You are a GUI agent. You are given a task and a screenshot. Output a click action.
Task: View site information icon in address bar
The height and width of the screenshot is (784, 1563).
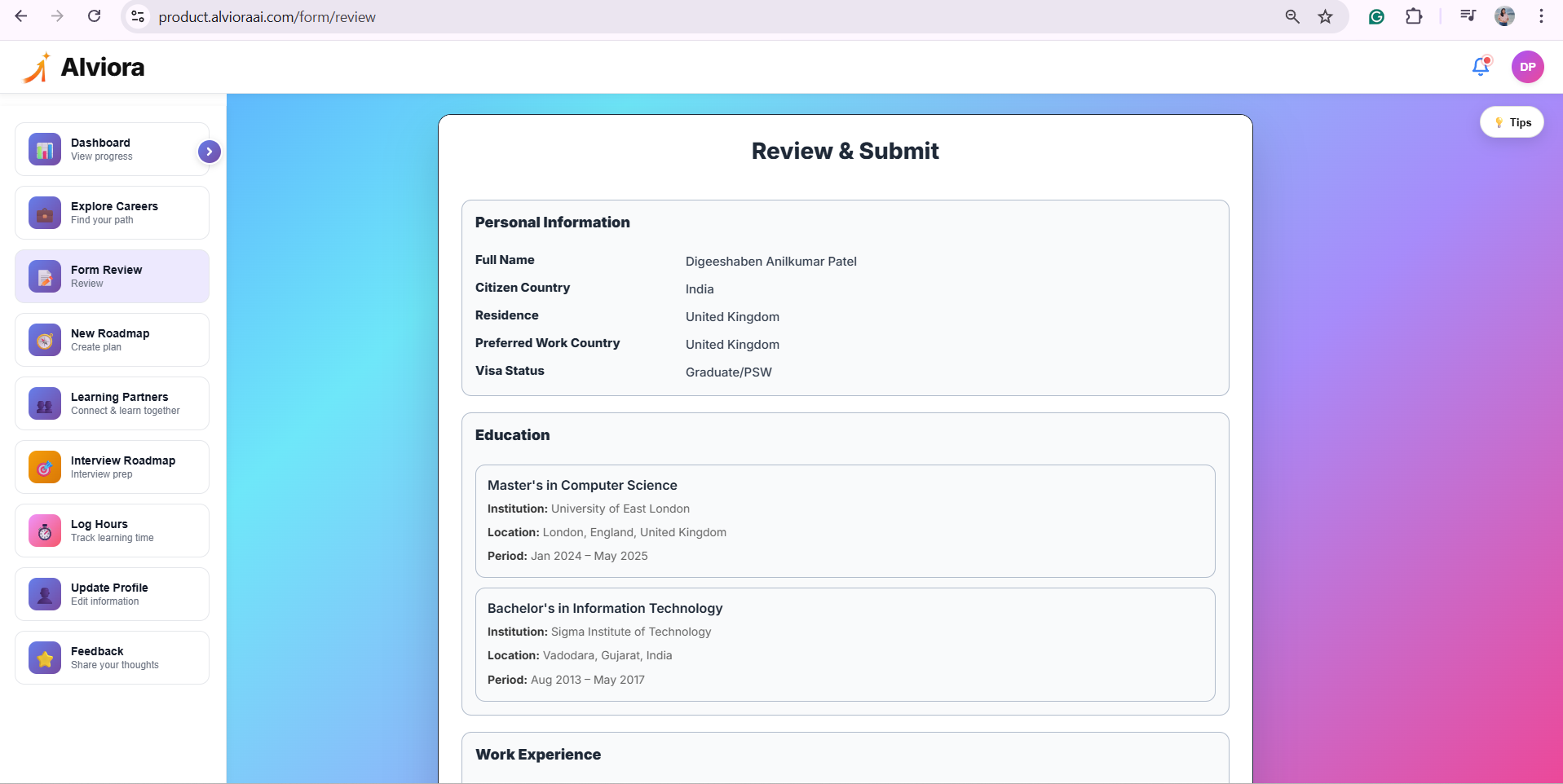(x=138, y=16)
